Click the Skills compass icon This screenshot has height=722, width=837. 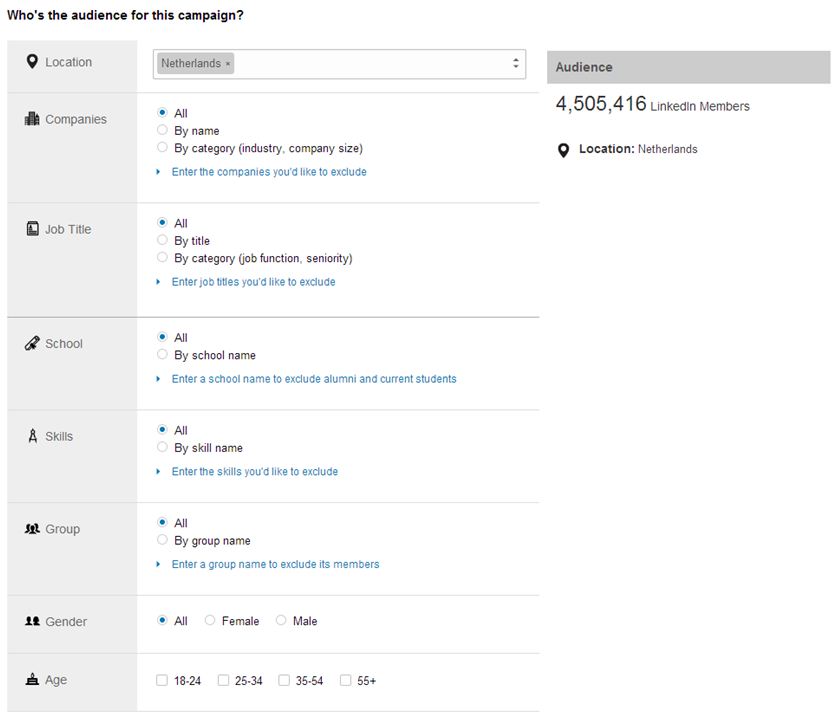tap(32, 437)
